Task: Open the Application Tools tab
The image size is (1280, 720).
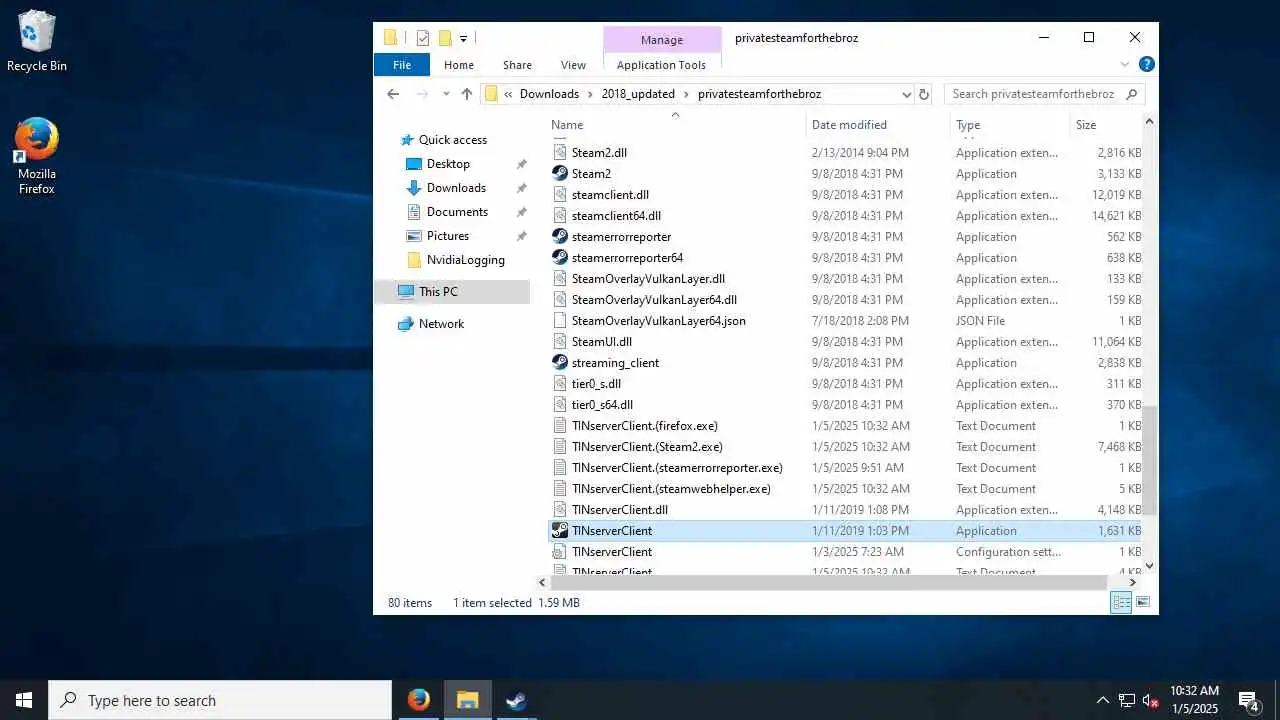Action: pos(661,65)
